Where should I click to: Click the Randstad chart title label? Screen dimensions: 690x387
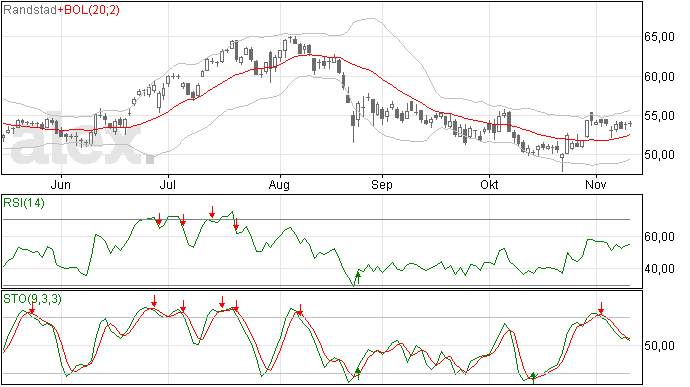pos(30,10)
